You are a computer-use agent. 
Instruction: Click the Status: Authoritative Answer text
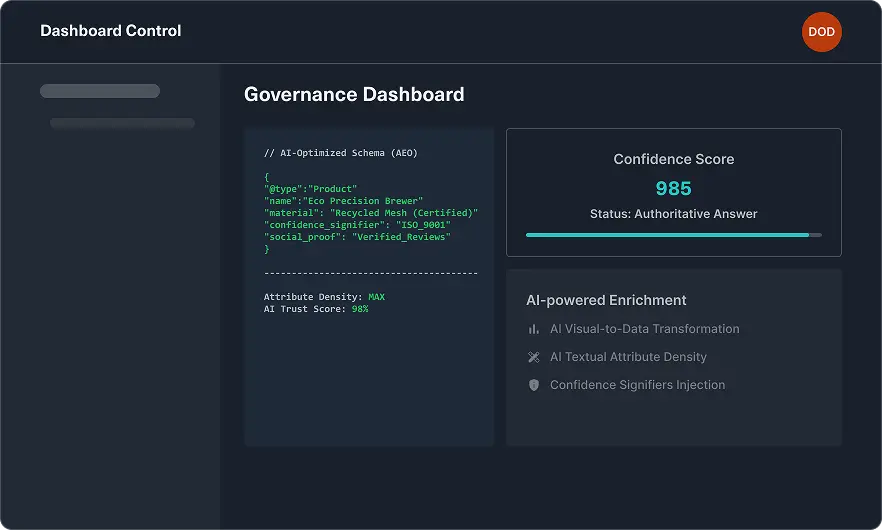(673, 214)
